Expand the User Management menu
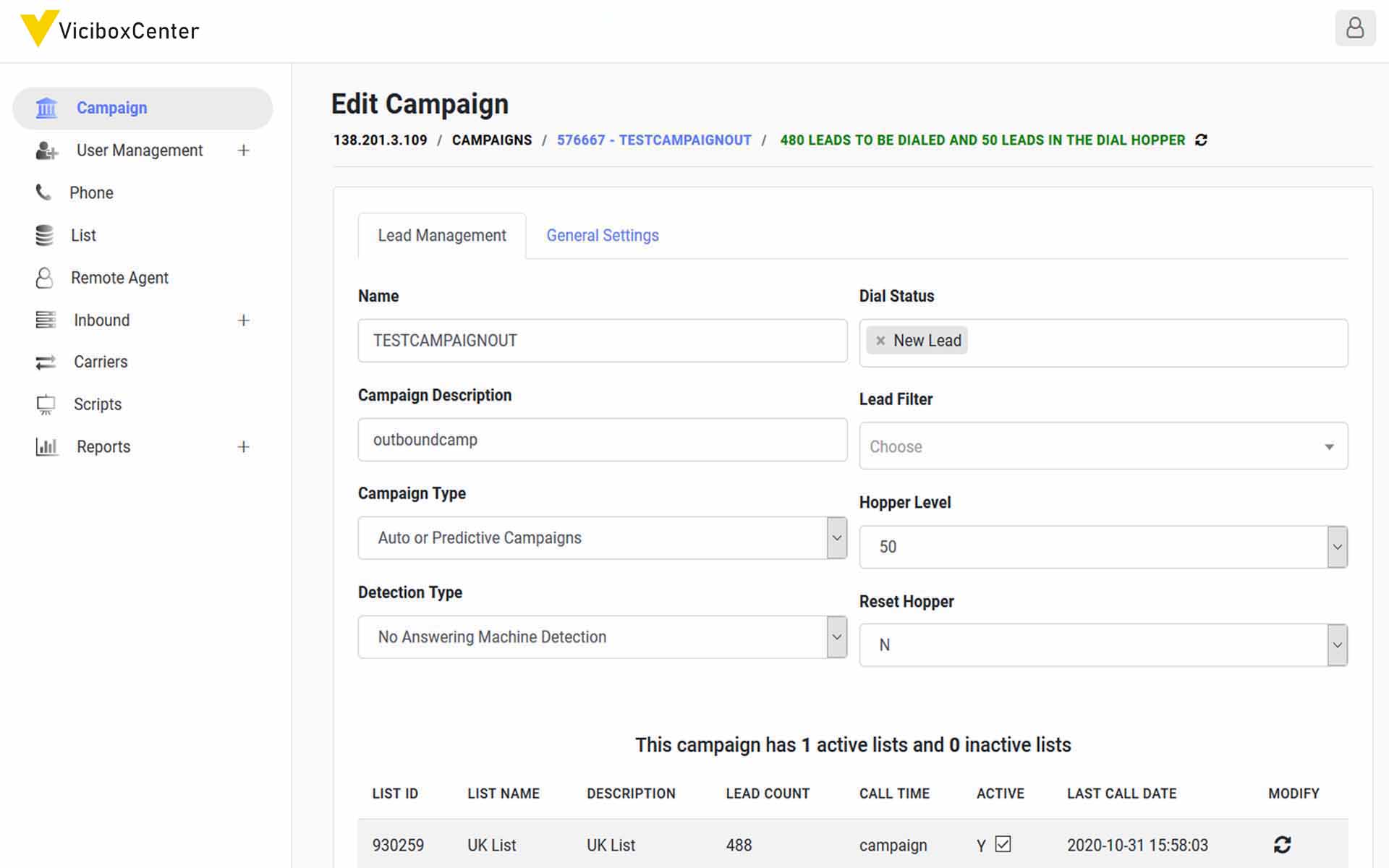 click(x=243, y=150)
